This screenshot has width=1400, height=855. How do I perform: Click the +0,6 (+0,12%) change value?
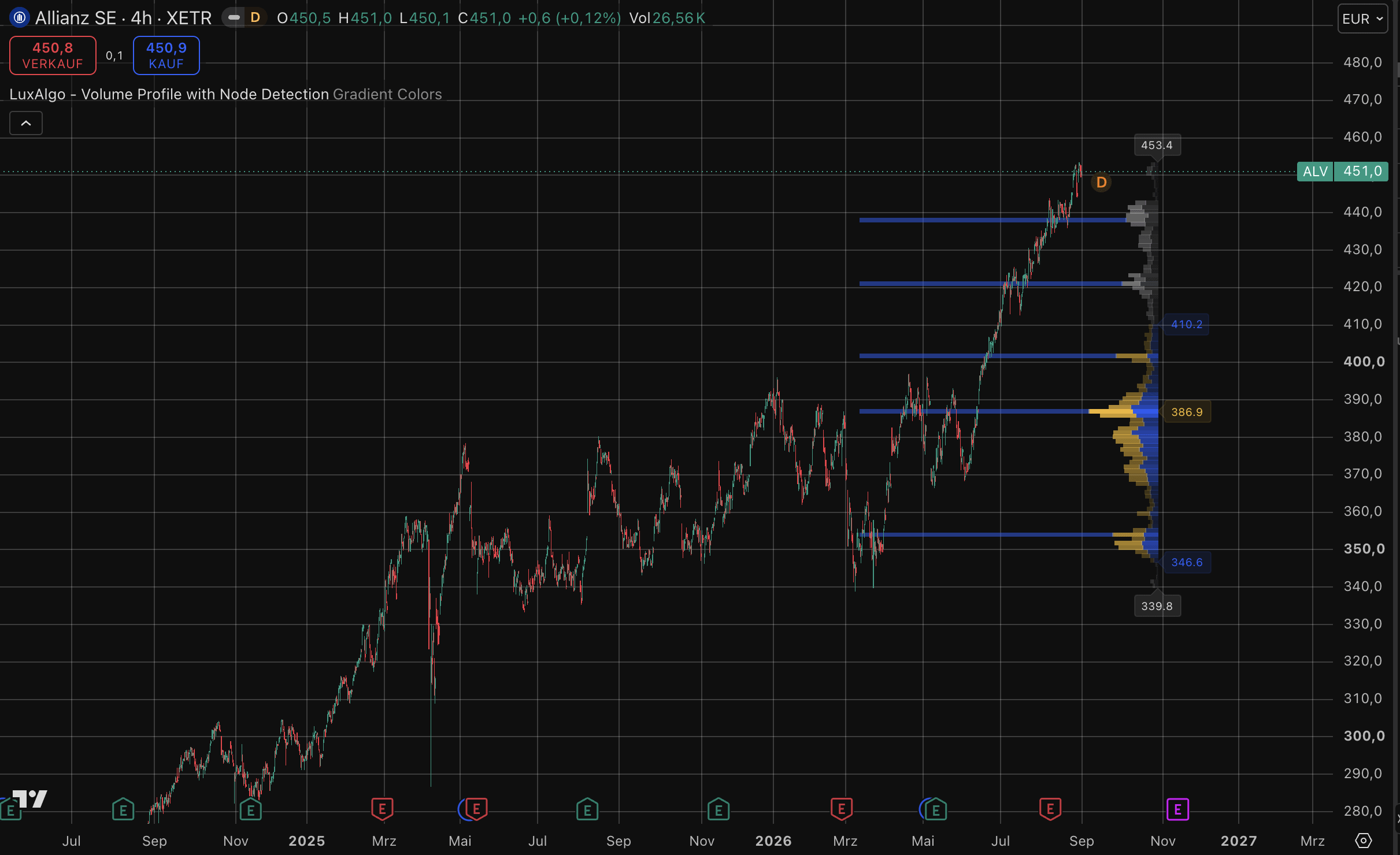tap(569, 18)
